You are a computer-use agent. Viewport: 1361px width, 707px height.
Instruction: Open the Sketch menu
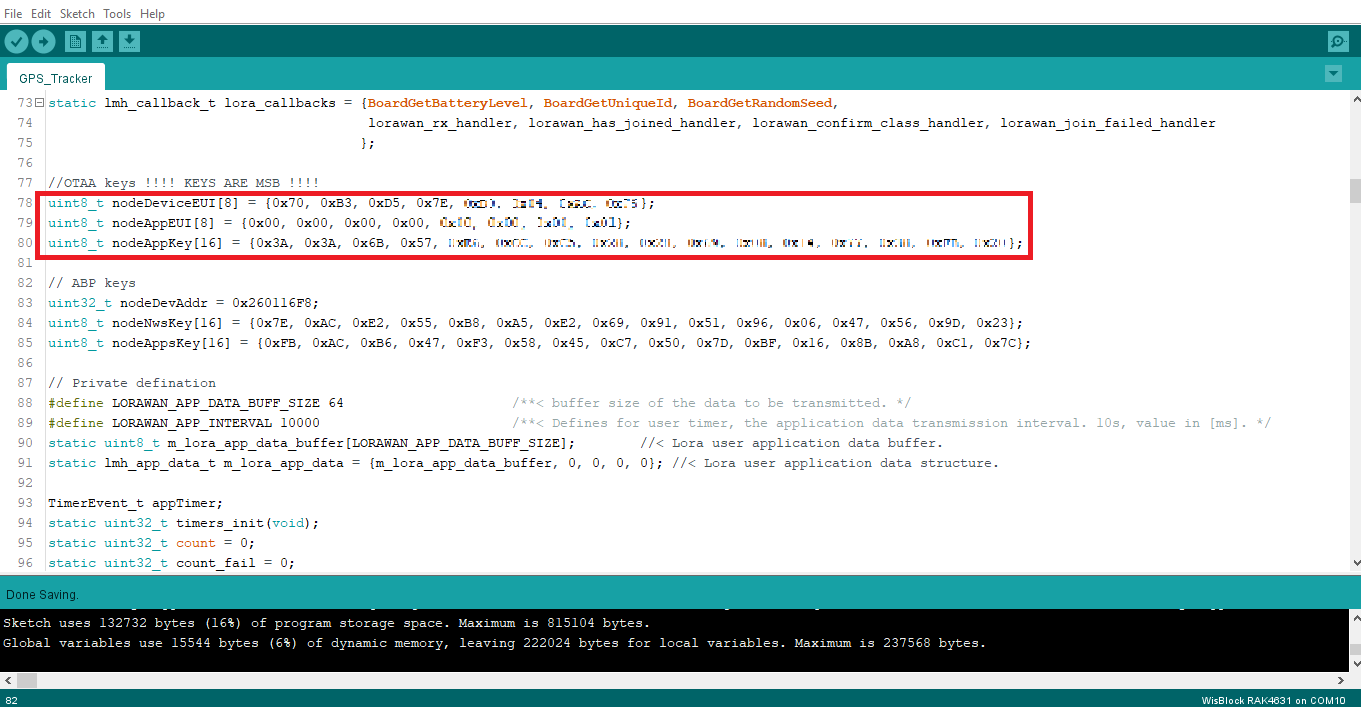tap(77, 14)
